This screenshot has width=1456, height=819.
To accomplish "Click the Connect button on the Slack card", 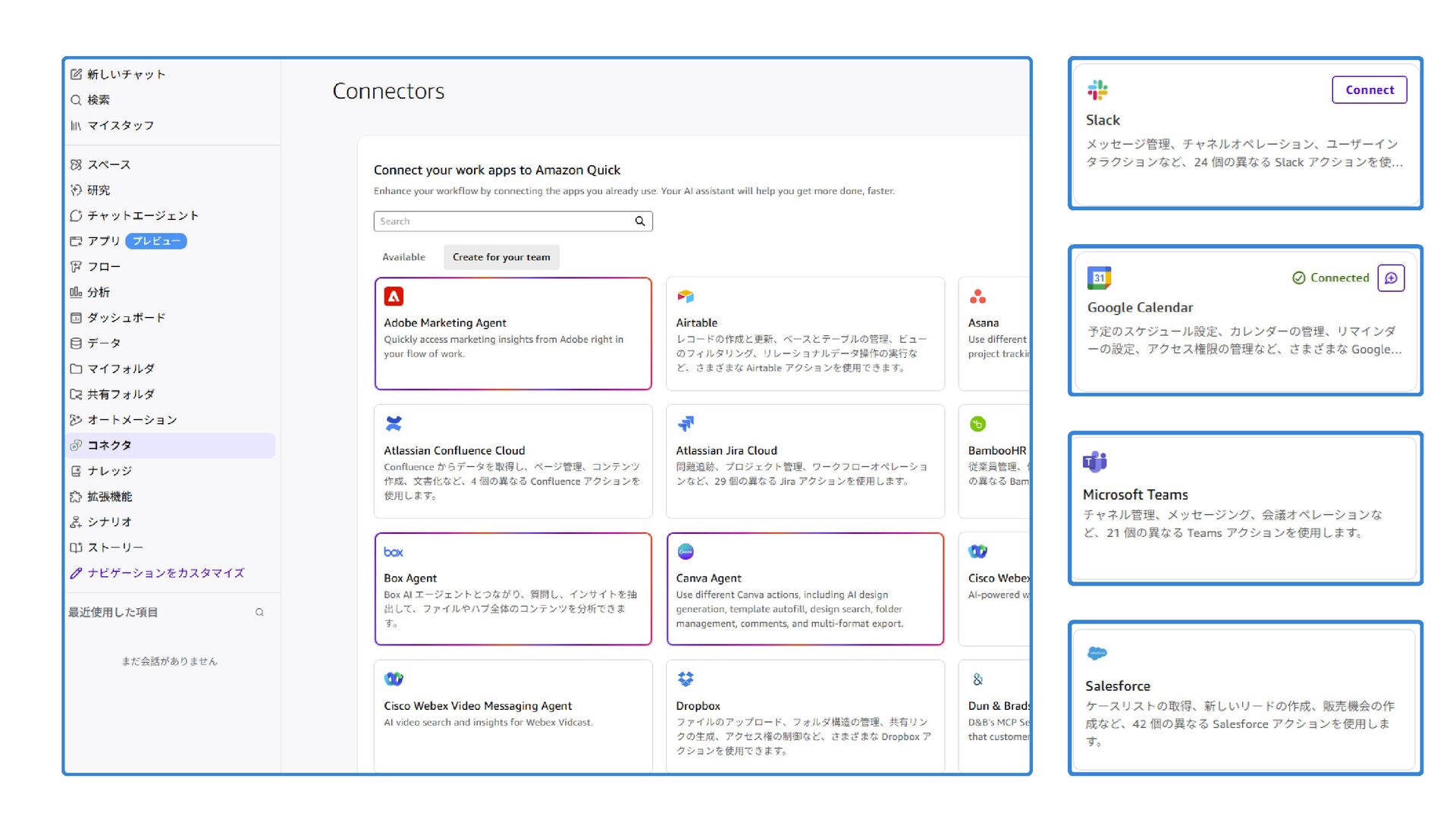I will pyautogui.click(x=1370, y=90).
